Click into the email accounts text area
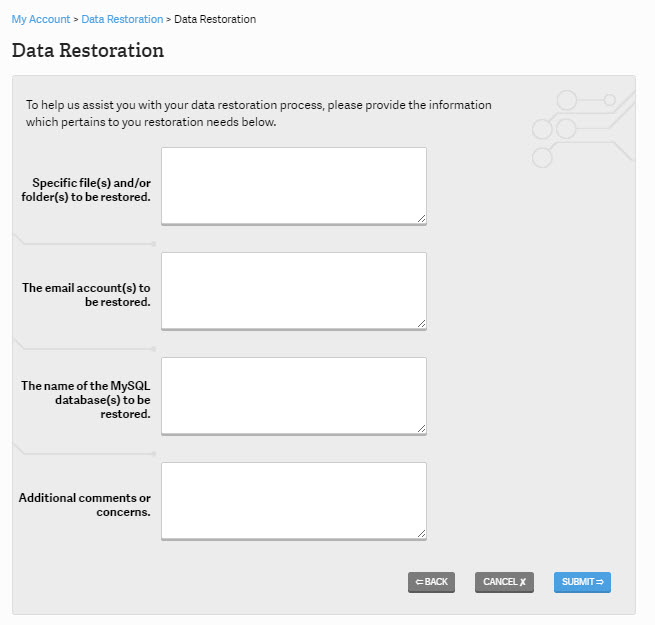 293,290
